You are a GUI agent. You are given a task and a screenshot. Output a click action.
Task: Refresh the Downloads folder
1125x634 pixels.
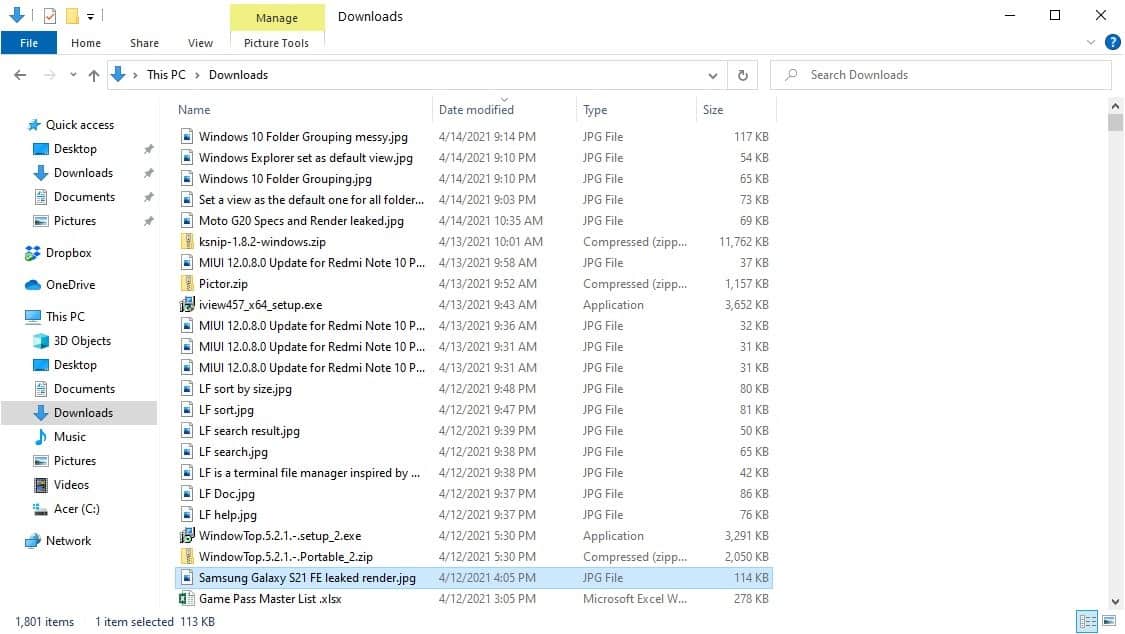(x=743, y=75)
